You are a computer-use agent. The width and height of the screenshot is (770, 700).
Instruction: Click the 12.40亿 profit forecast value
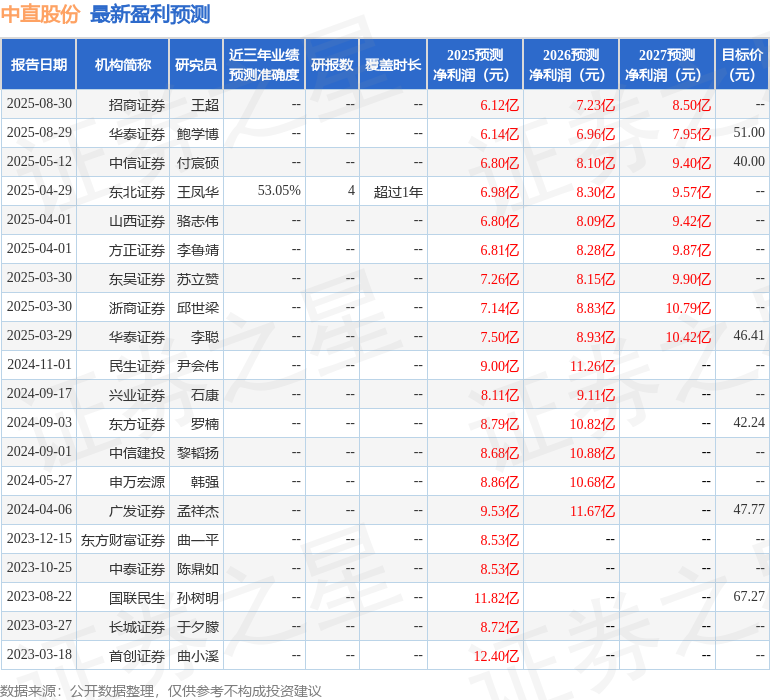(497, 656)
